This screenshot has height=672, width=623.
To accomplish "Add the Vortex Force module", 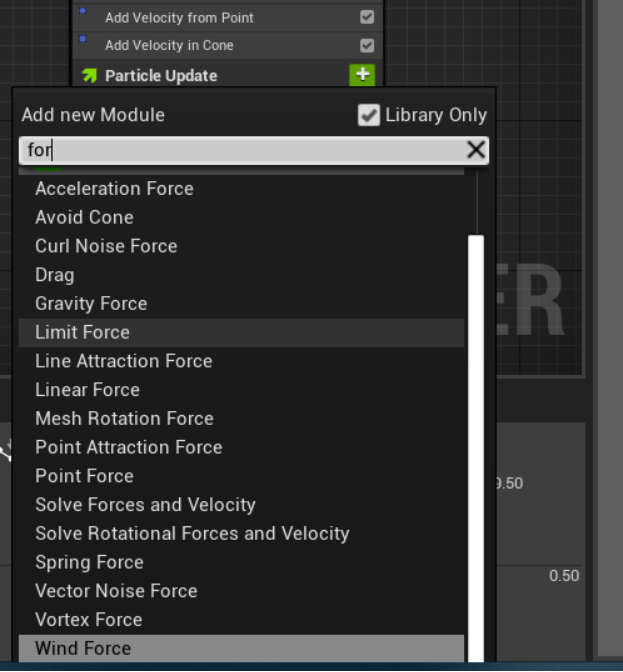I will [88, 620].
